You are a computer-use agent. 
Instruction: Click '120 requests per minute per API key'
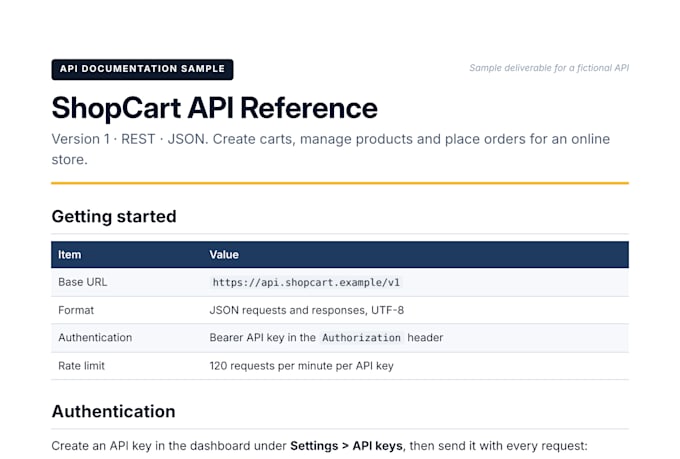point(301,366)
